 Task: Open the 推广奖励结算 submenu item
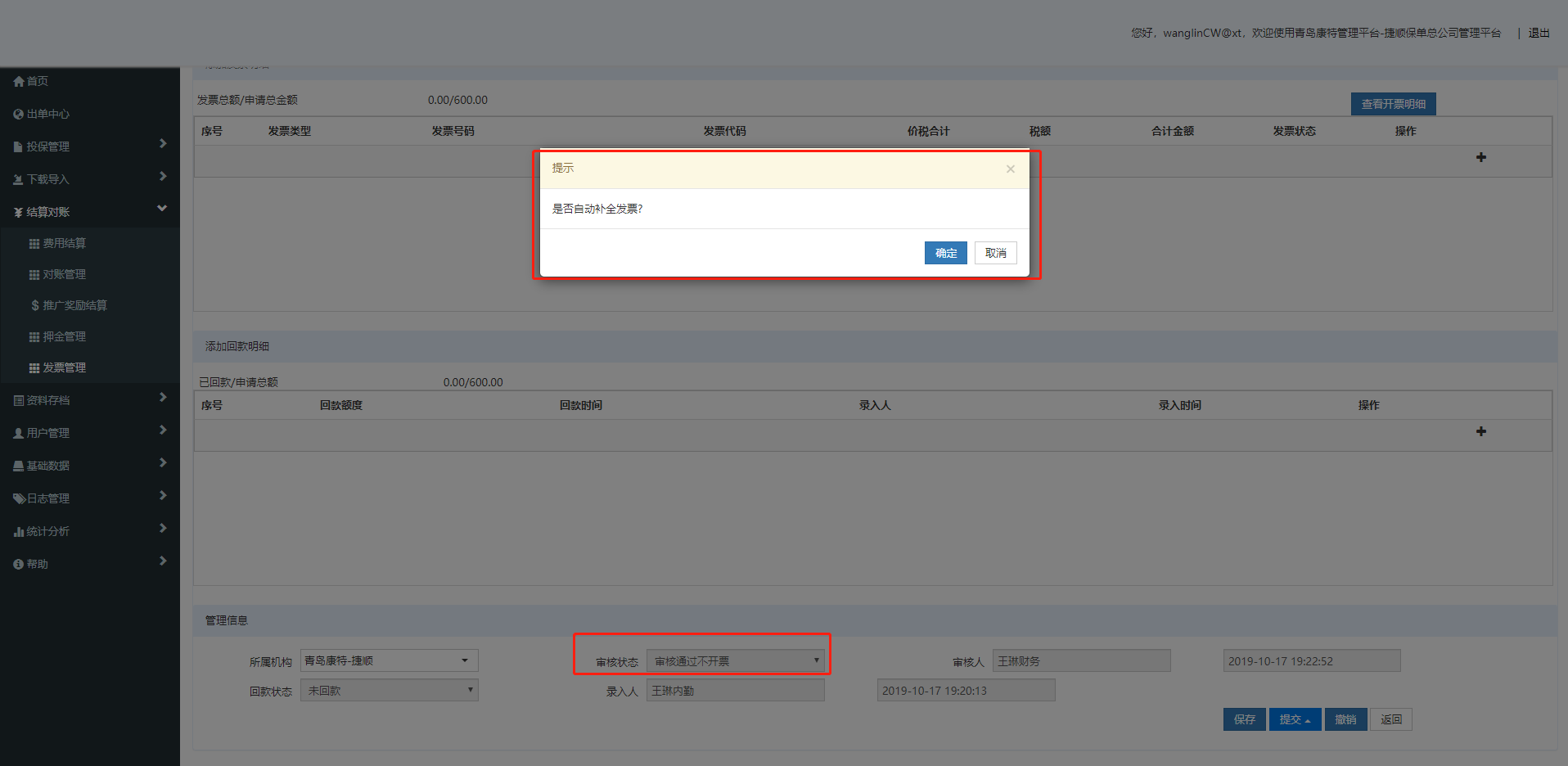75,305
